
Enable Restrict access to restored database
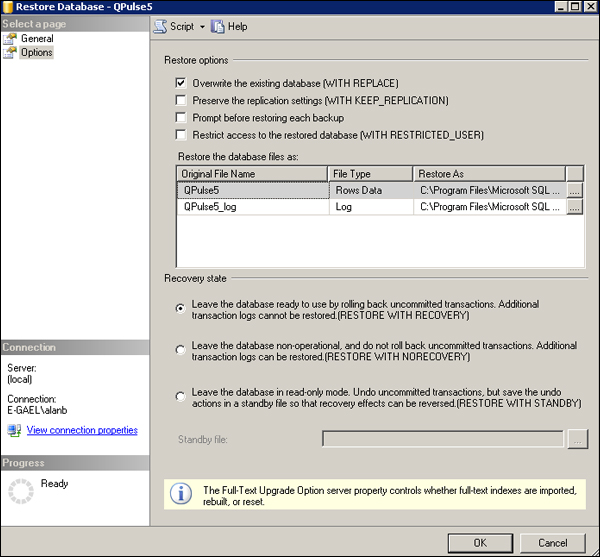point(181,135)
